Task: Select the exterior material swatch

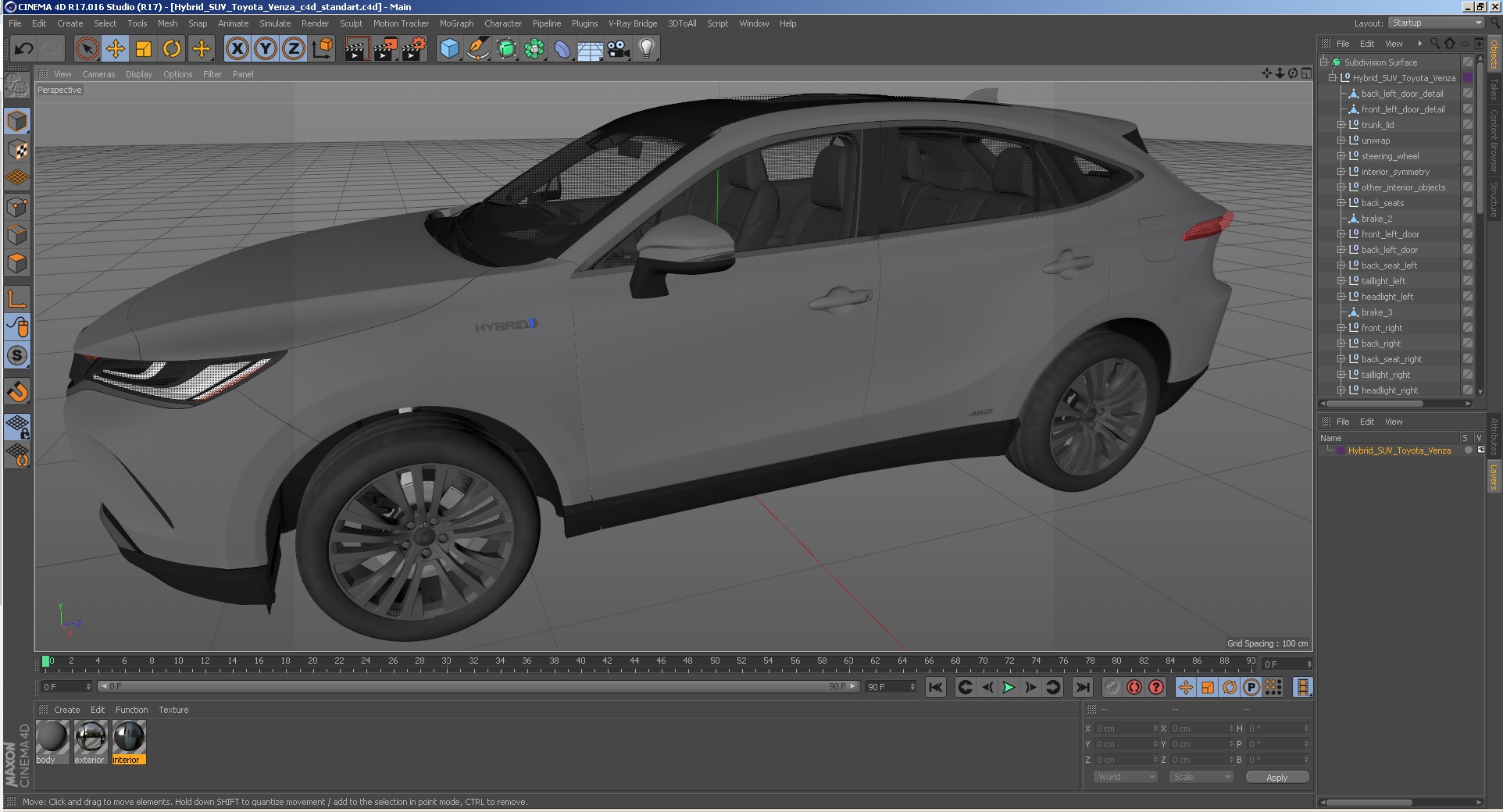Action: click(x=90, y=742)
